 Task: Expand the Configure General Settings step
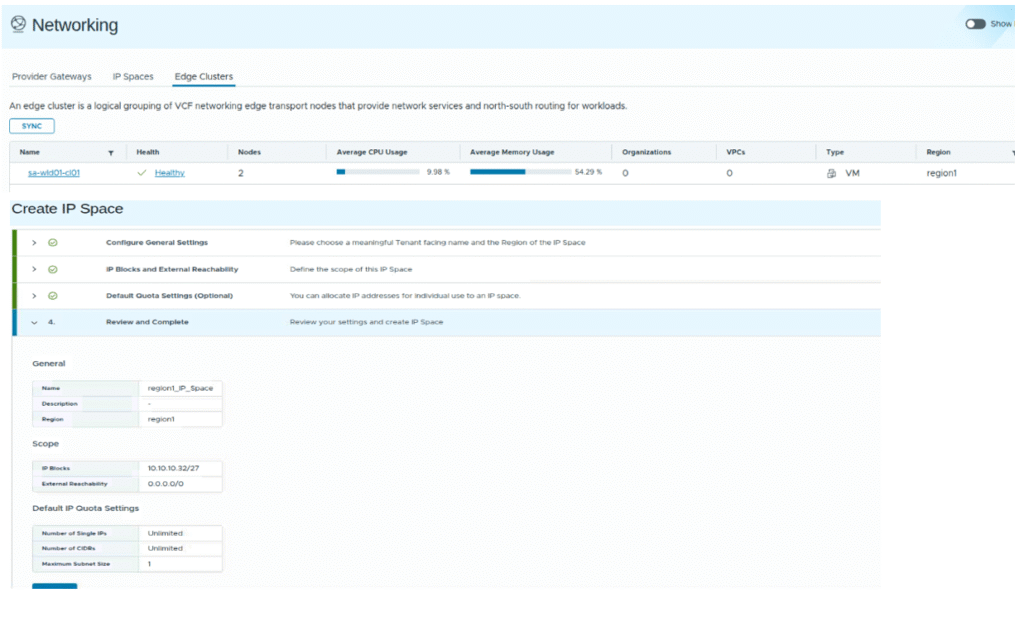click(34, 242)
